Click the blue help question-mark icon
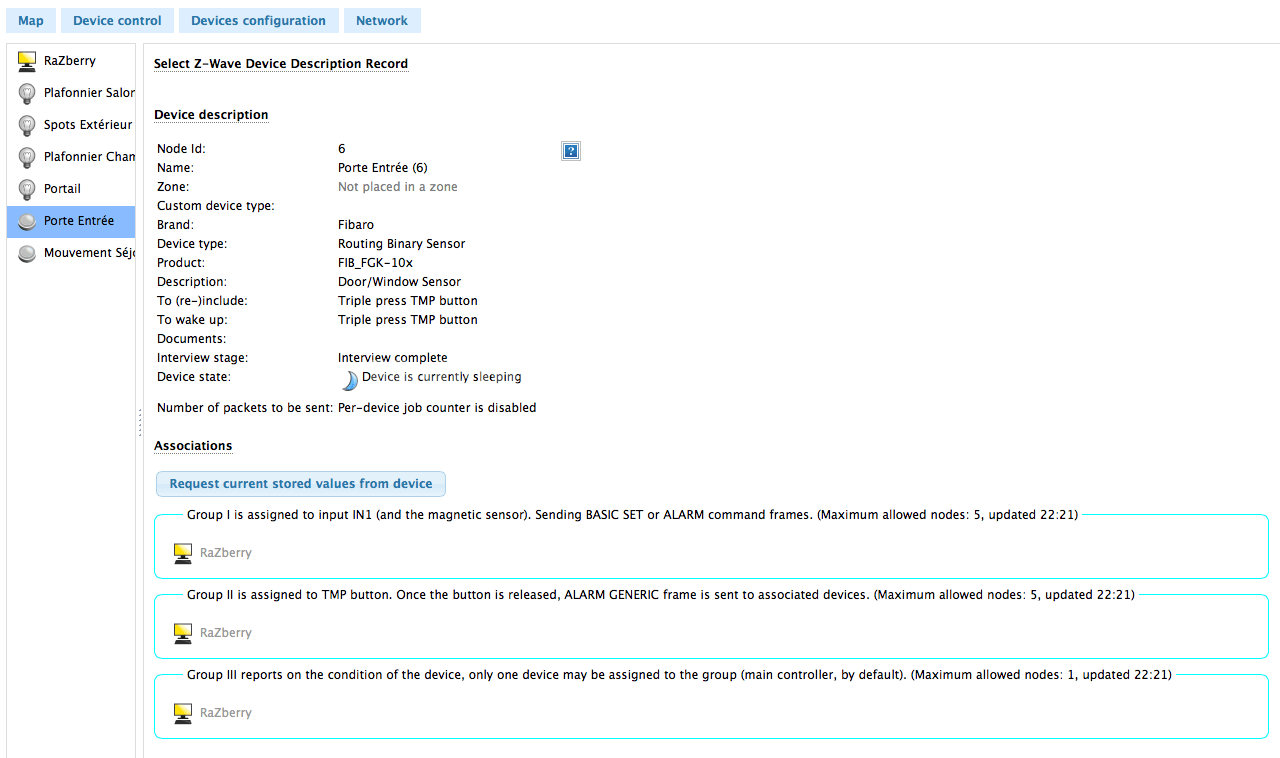1280x758 pixels. coord(571,151)
